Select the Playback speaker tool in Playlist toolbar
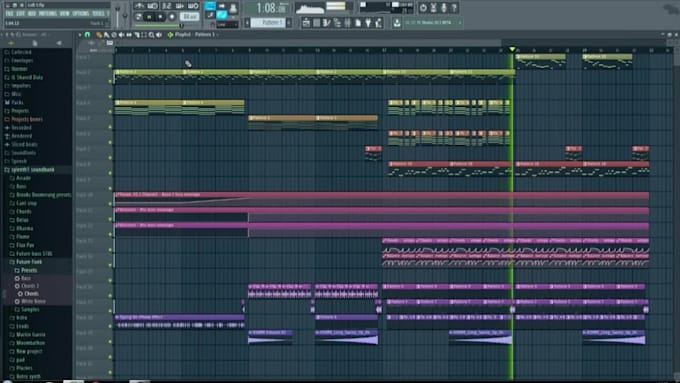This screenshot has height=383, width=680. pos(159,35)
